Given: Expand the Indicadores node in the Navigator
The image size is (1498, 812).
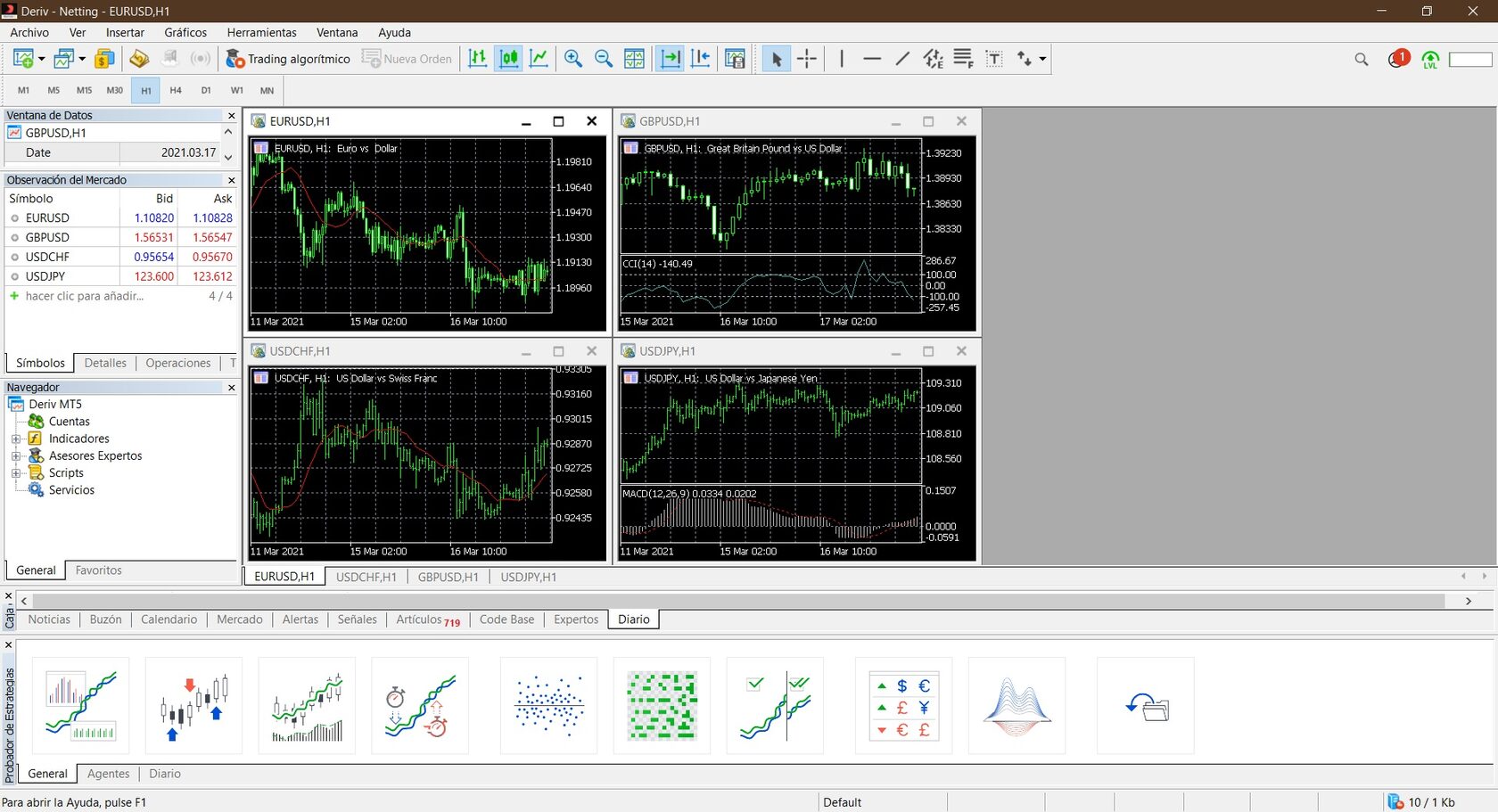Looking at the screenshot, I should [x=18, y=439].
